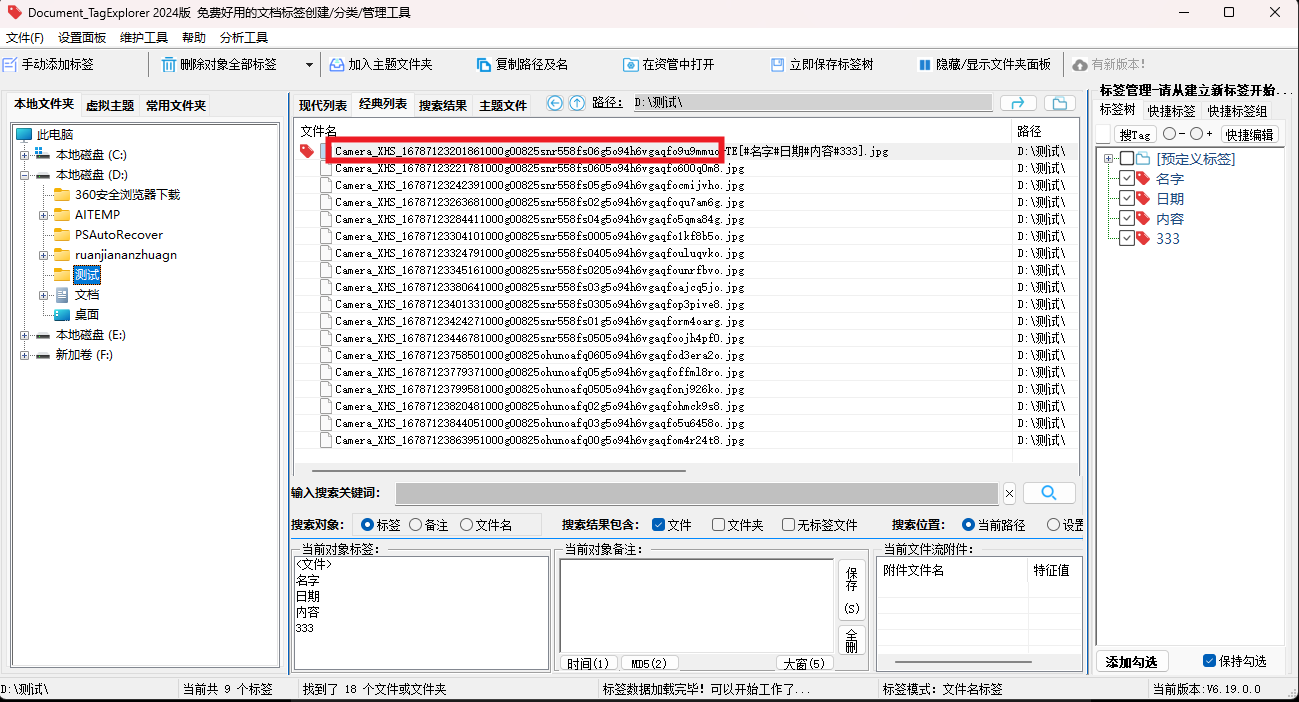Expand the 本地磁盘 (C:) tree node
1299x702 pixels.
click(24, 155)
